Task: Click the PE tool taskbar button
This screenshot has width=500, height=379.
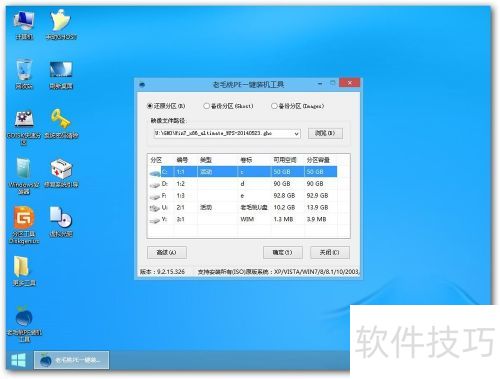Action: coord(71,360)
